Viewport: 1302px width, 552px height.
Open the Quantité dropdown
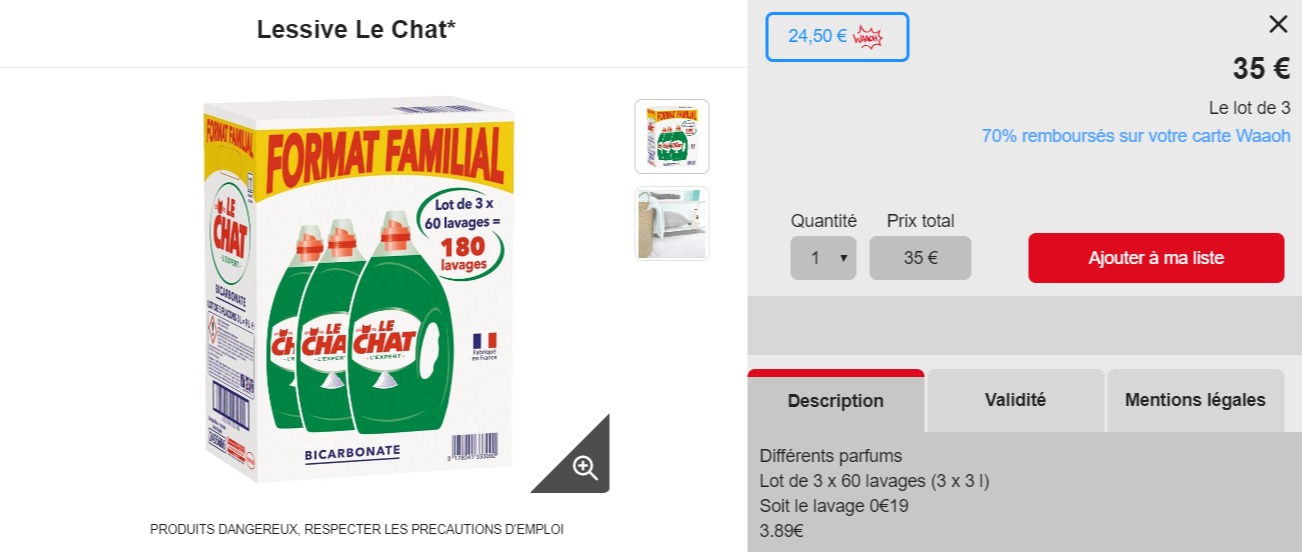pyautogui.click(x=823, y=258)
